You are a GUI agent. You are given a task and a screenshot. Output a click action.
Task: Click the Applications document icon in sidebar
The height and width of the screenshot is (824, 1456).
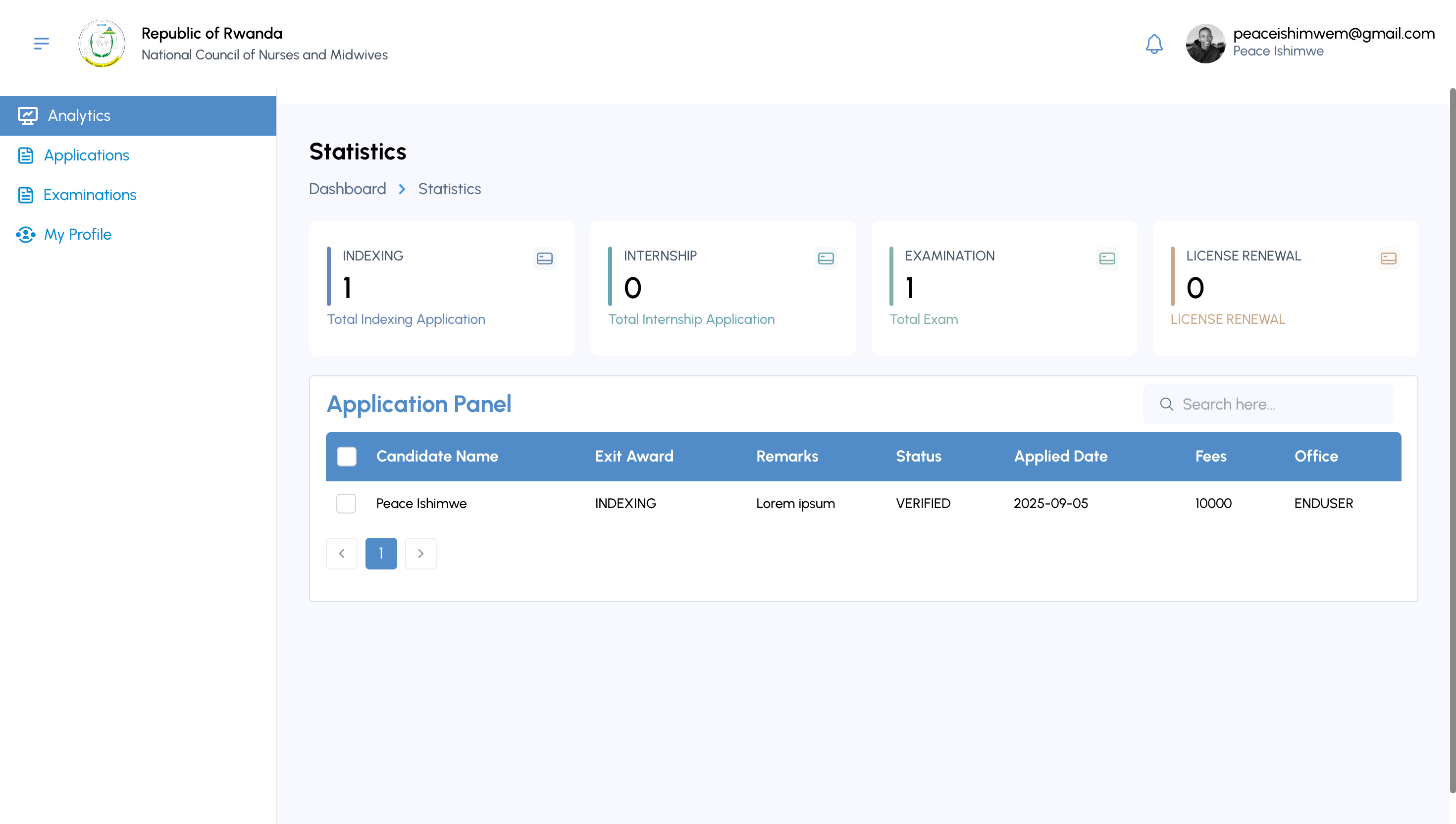25,155
